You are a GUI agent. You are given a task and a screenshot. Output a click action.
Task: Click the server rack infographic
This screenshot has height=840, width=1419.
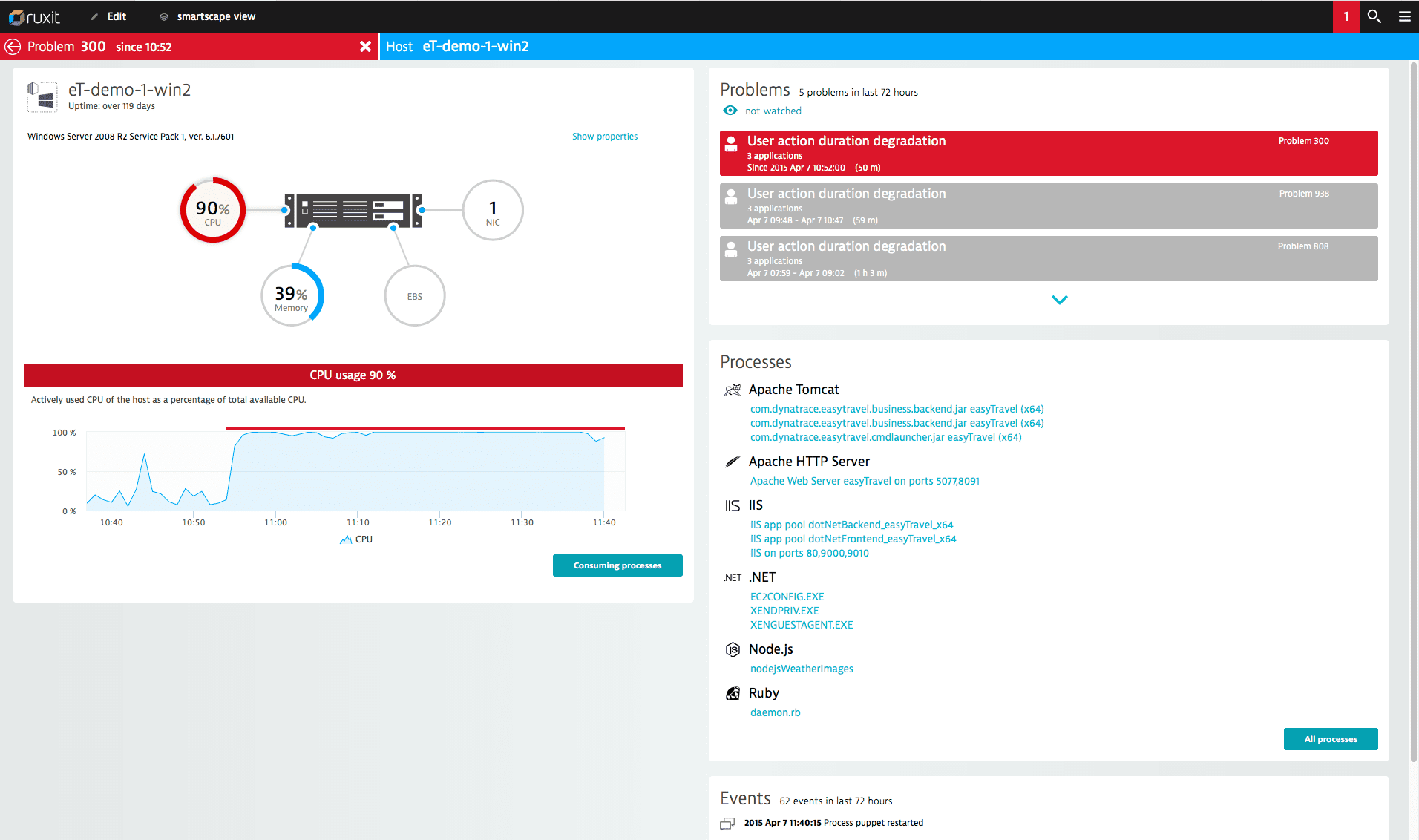coord(353,211)
